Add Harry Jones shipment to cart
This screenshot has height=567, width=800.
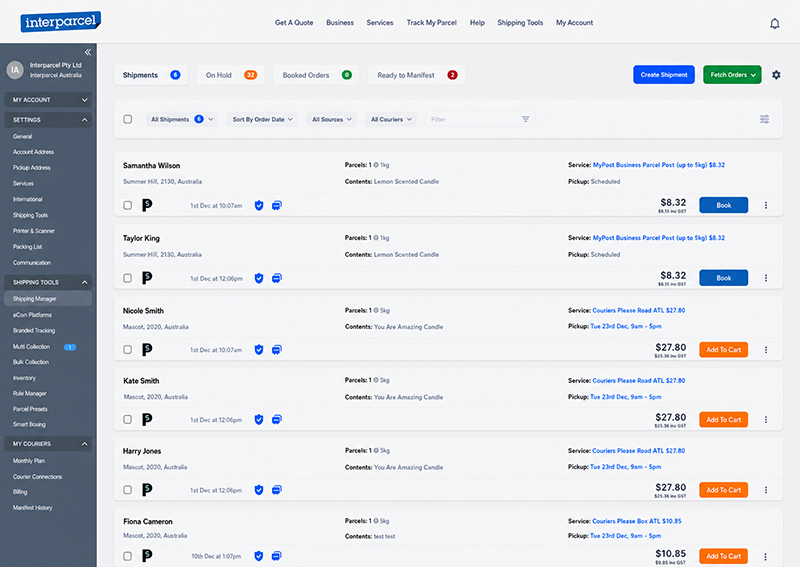point(723,490)
